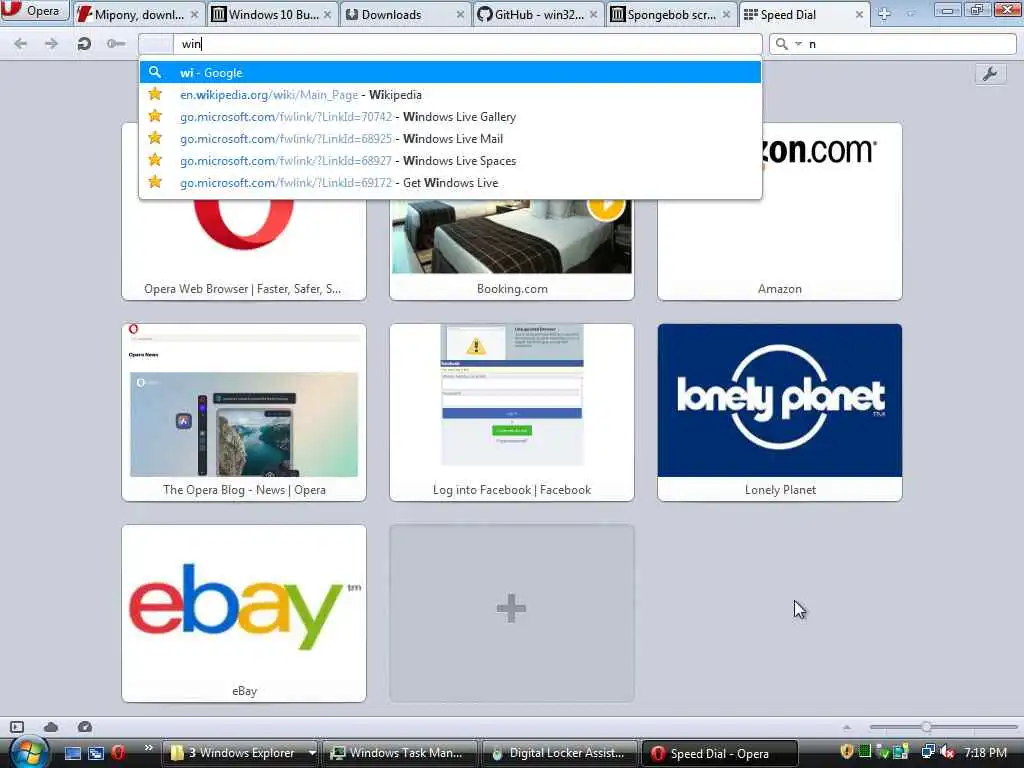Toggle the panels sidebar icon

point(17,727)
